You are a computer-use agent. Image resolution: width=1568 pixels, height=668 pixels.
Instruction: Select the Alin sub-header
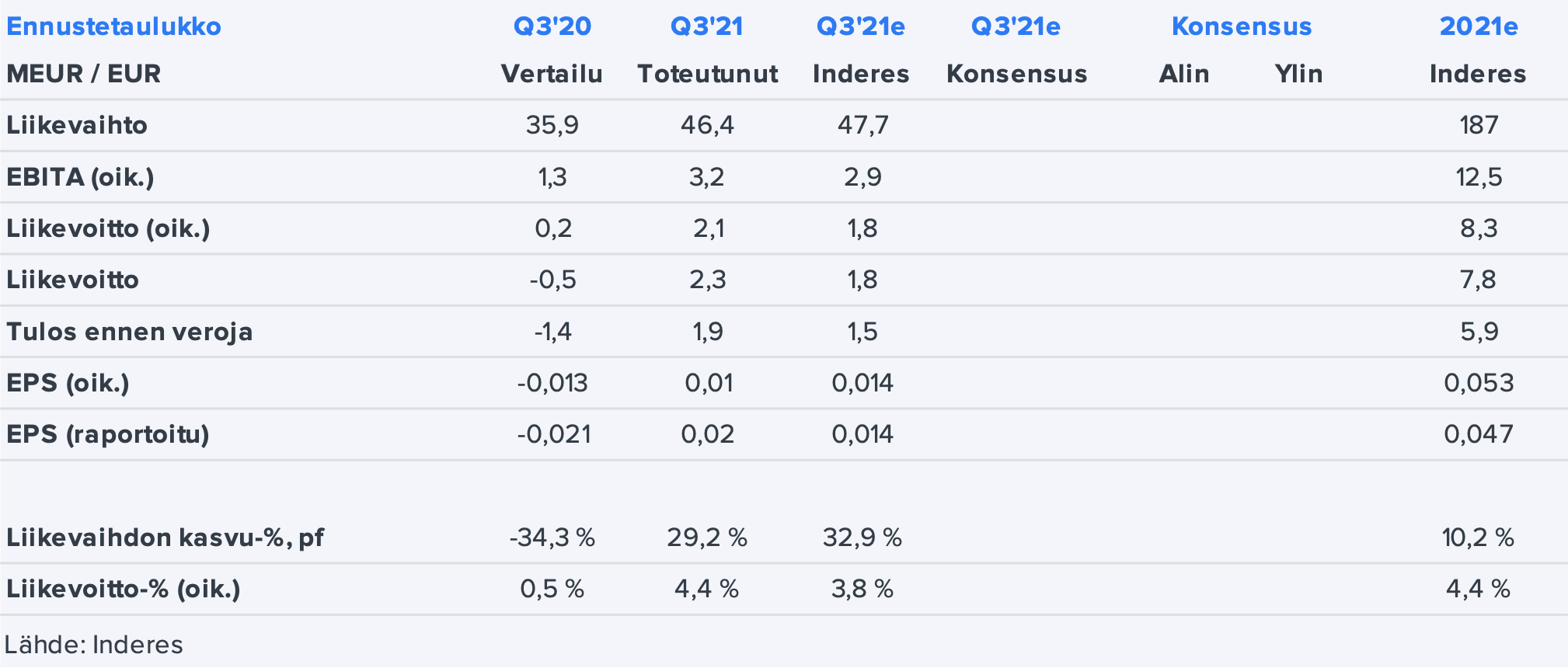[x=1183, y=74]
